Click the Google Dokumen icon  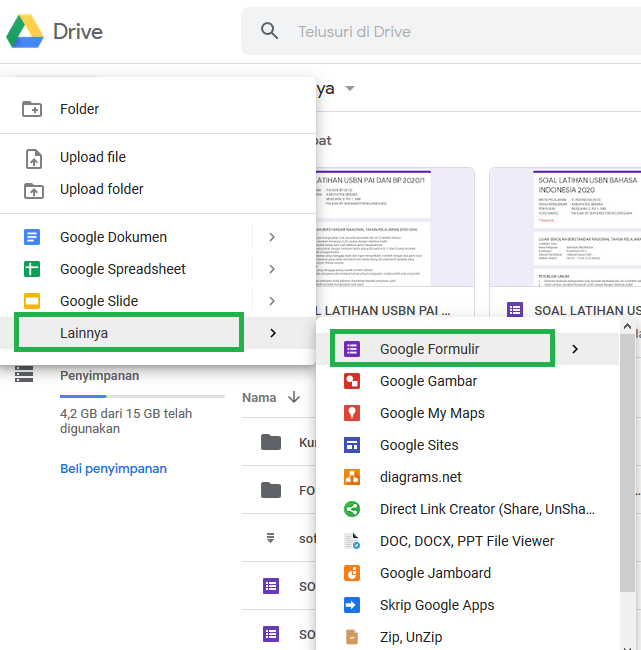click(x=32, y=237)
